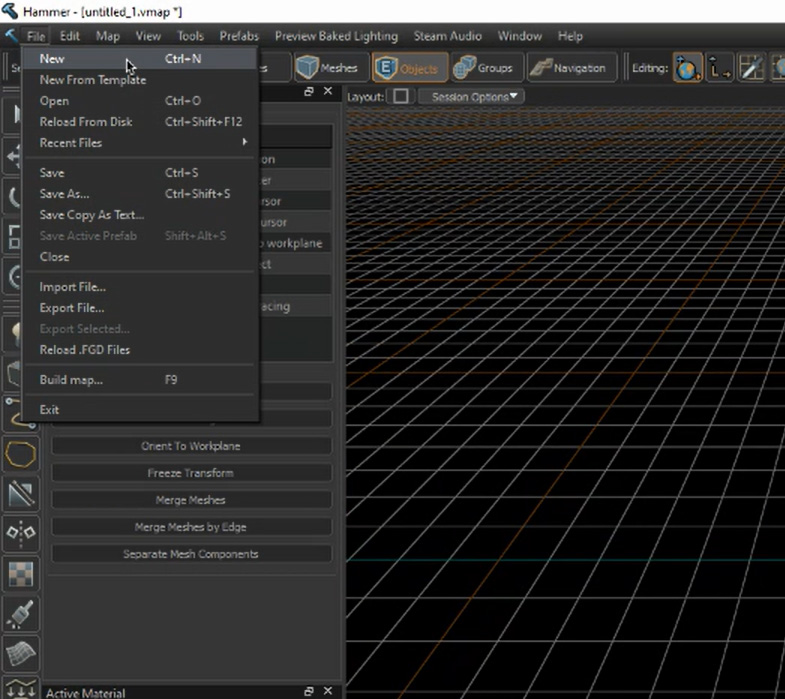This screenshot has width=785, height=699.
Task: Float the Active Material panel
Action: coord(309,691)
